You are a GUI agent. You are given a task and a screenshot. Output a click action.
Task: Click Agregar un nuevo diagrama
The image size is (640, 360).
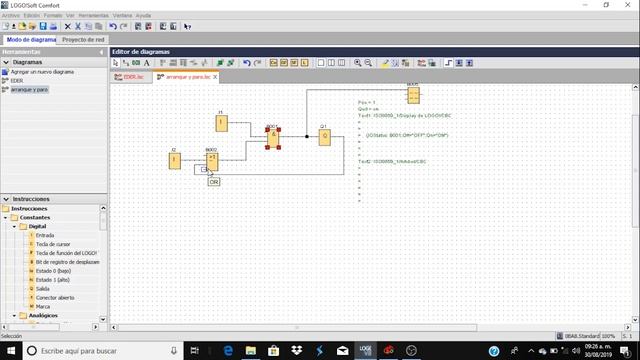(x=42, y=72)
